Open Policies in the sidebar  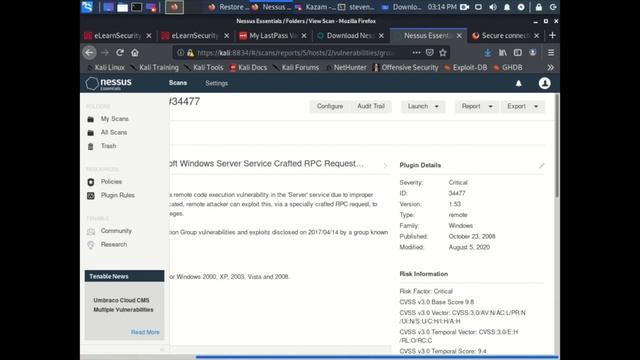(111, 182)
